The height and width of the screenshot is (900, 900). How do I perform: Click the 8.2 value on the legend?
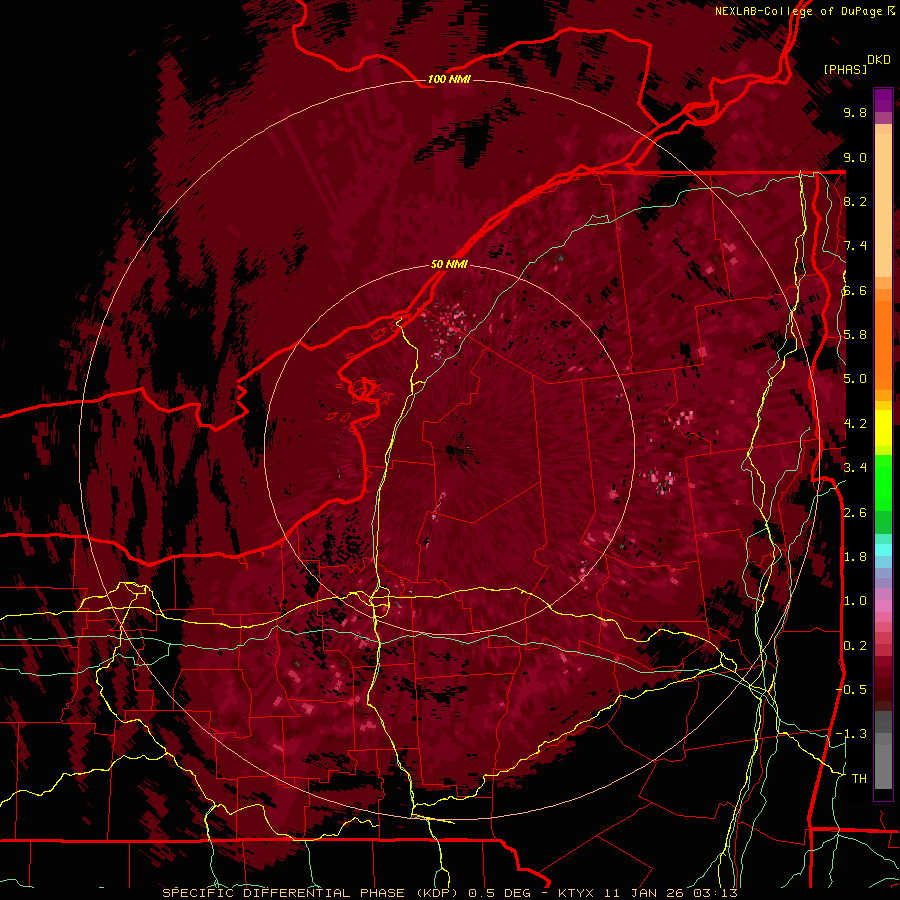point(855,201)
